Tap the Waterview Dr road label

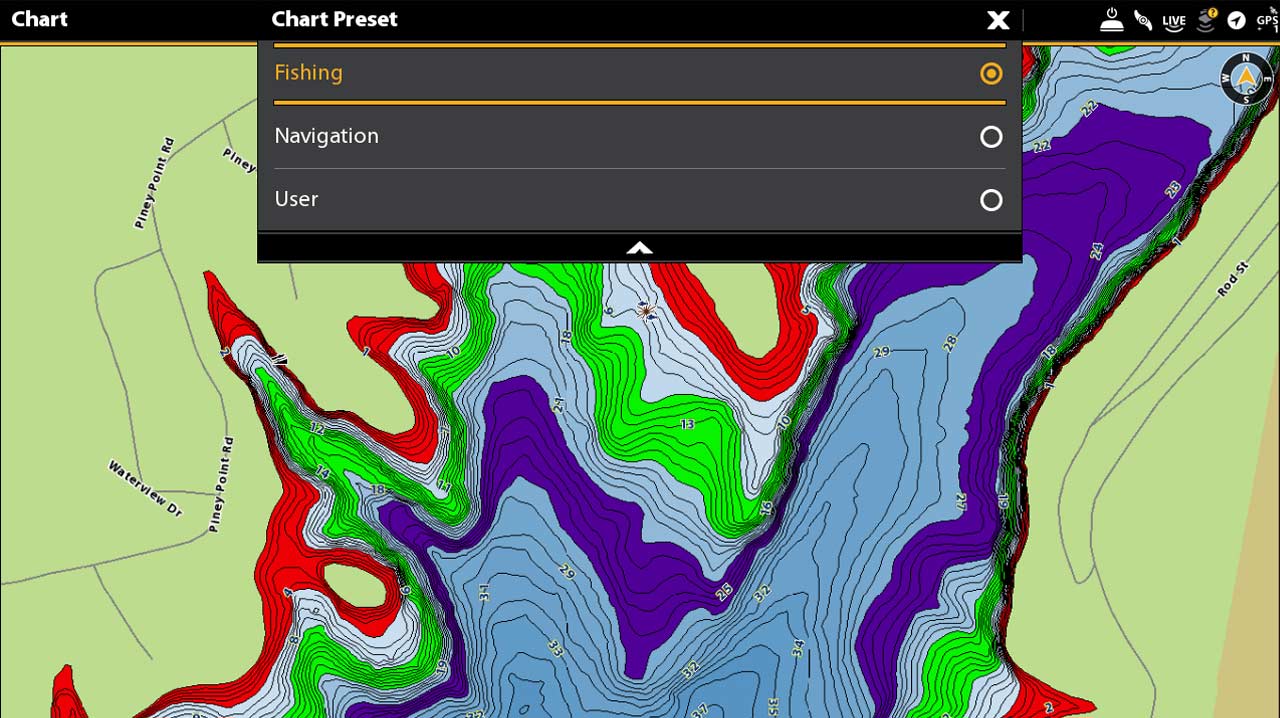pos(146,489)
